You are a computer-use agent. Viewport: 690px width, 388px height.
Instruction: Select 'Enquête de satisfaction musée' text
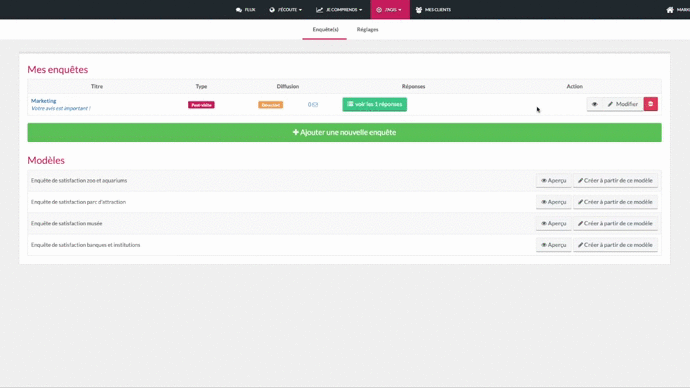pyautogui.click(x=66, y=223)
